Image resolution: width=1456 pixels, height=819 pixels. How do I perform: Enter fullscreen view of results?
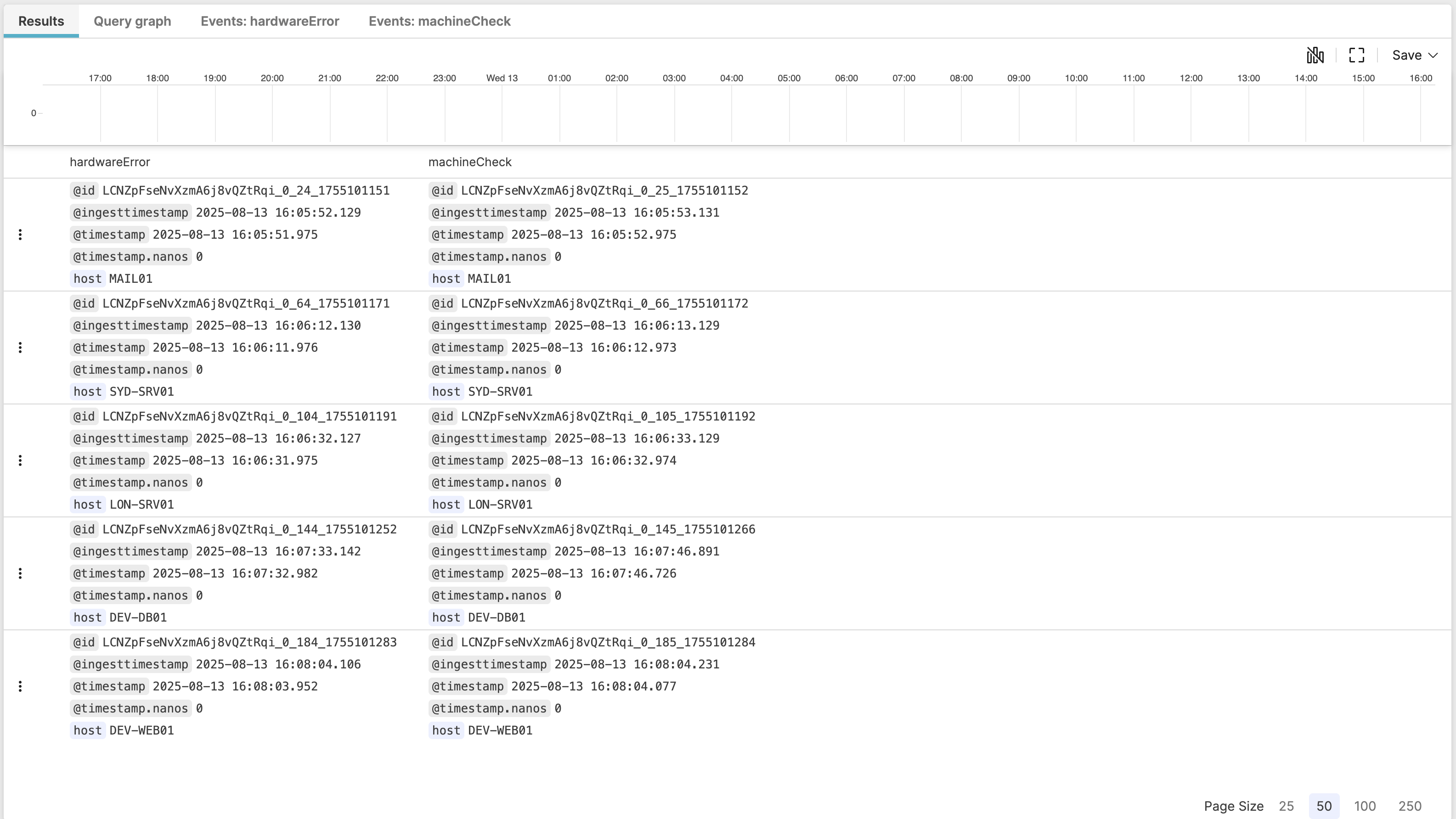1356,55
